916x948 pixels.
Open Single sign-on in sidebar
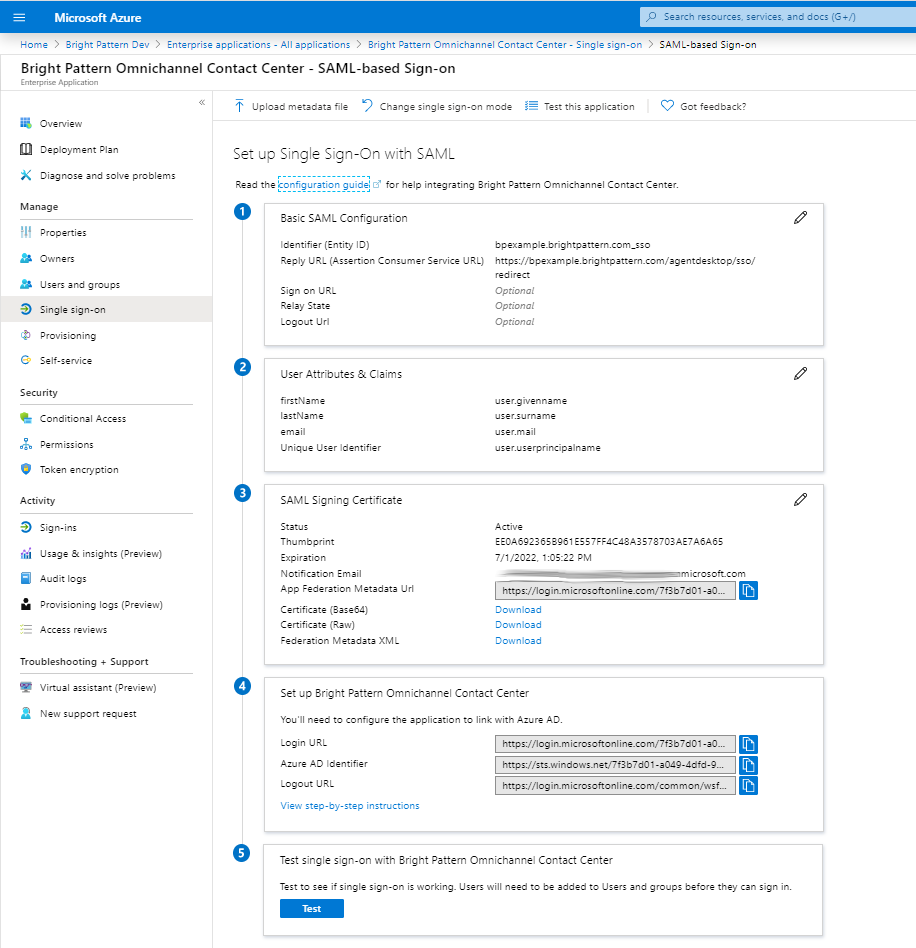106,310
